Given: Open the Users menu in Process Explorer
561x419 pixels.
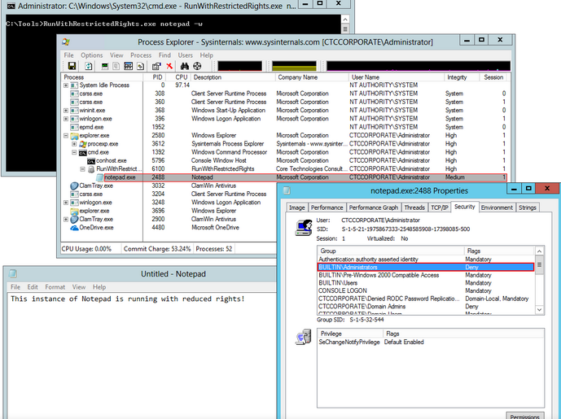Looking at the screenshot, I should 185,55.
